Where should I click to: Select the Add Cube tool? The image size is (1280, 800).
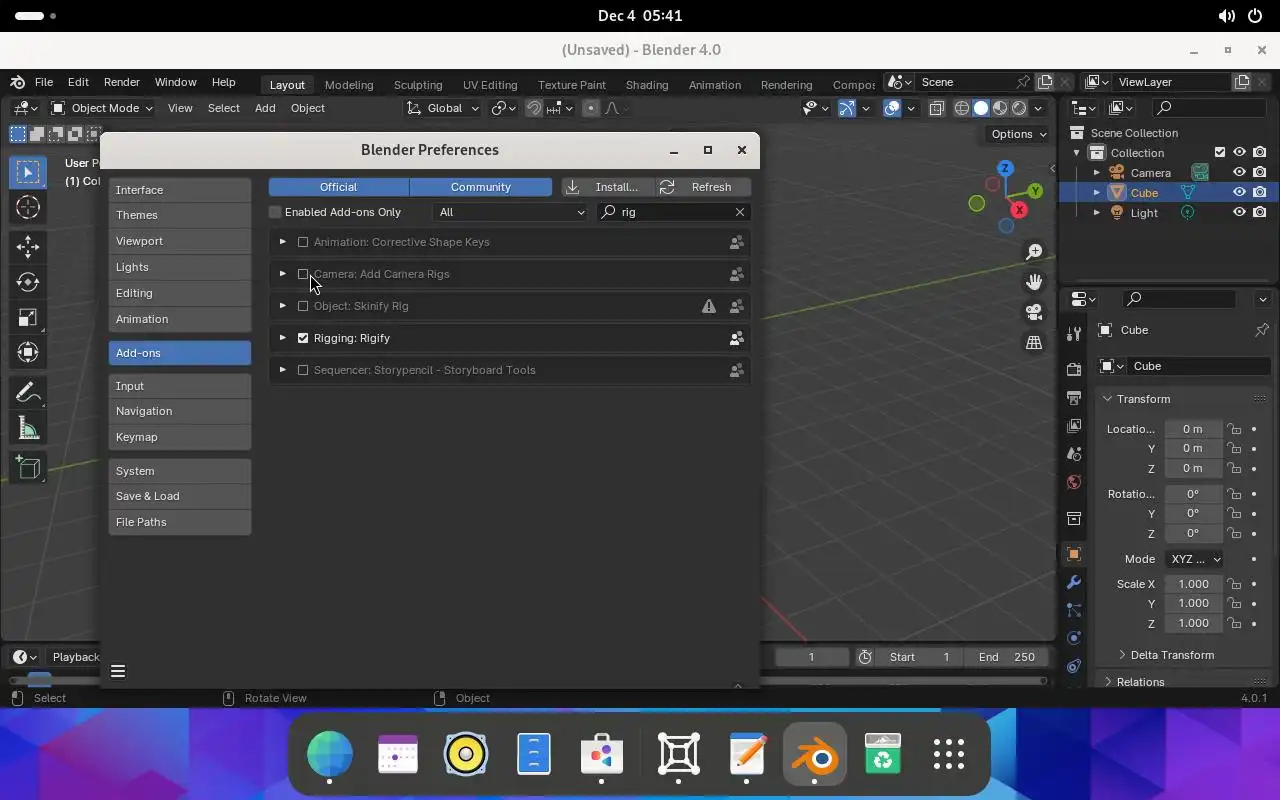click(x=28, y=467)
